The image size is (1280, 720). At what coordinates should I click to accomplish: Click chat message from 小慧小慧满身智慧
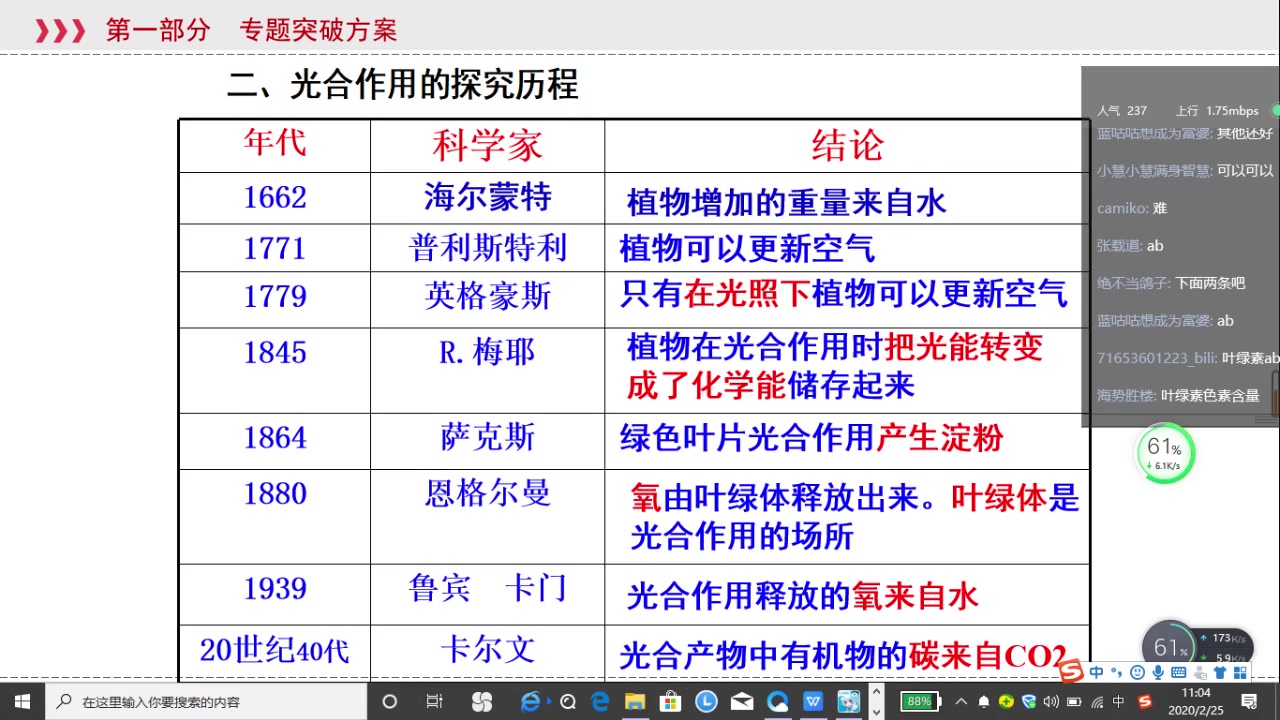tap(1186, 170)
